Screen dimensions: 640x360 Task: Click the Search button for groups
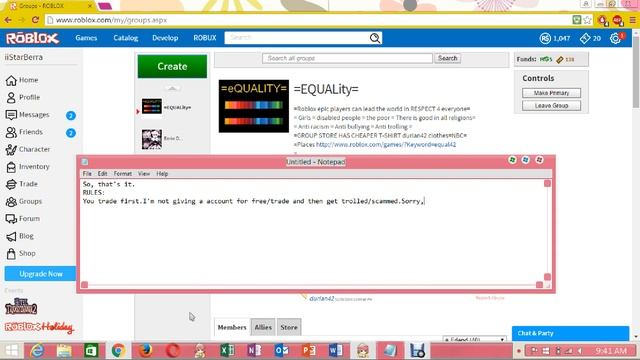[x=448, y=58]
